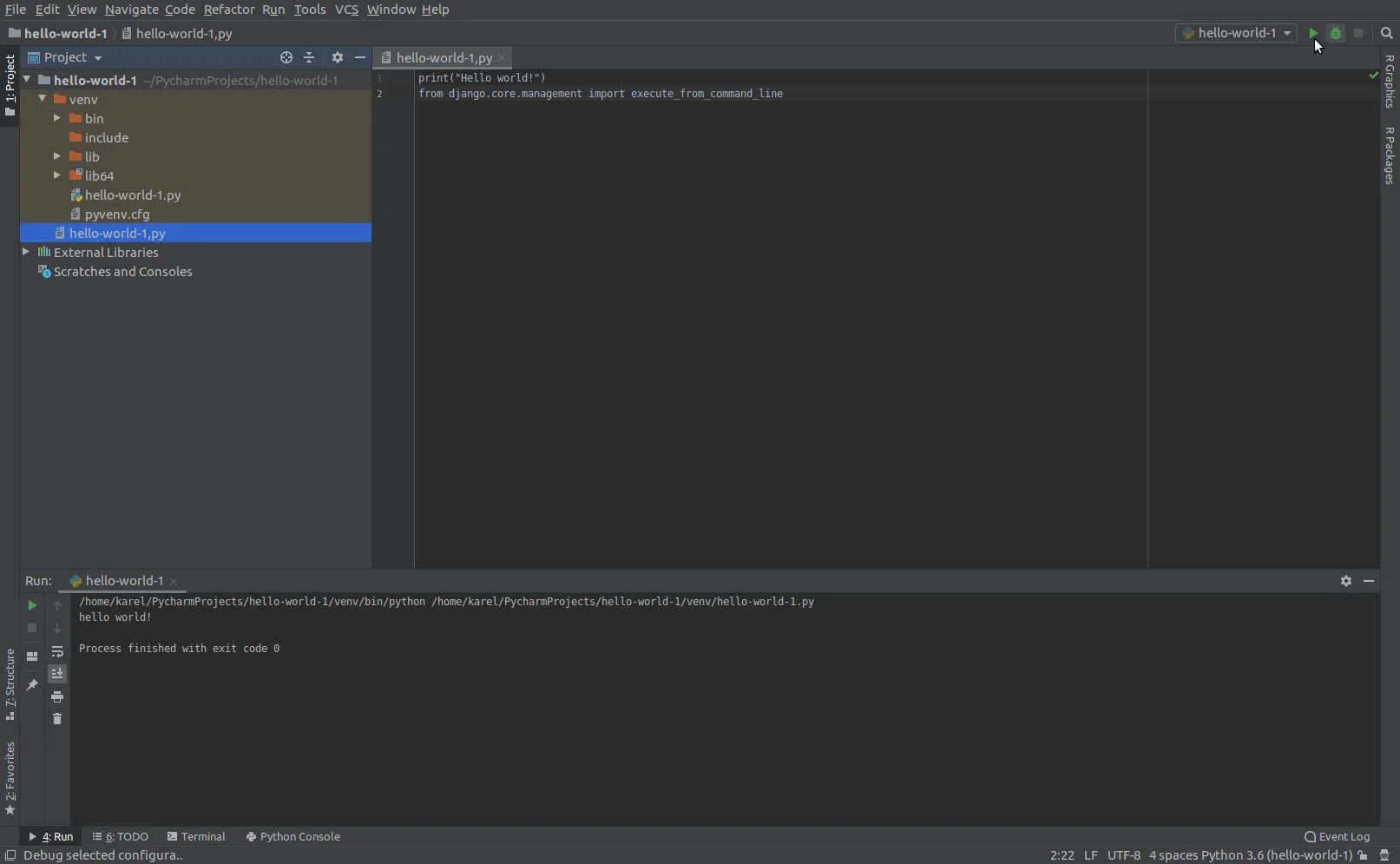Click the locate/scroll from source crosshair icon
The width and height of the screenshot is (1400, 864).
pyautogui.click(x=286, y=57)
